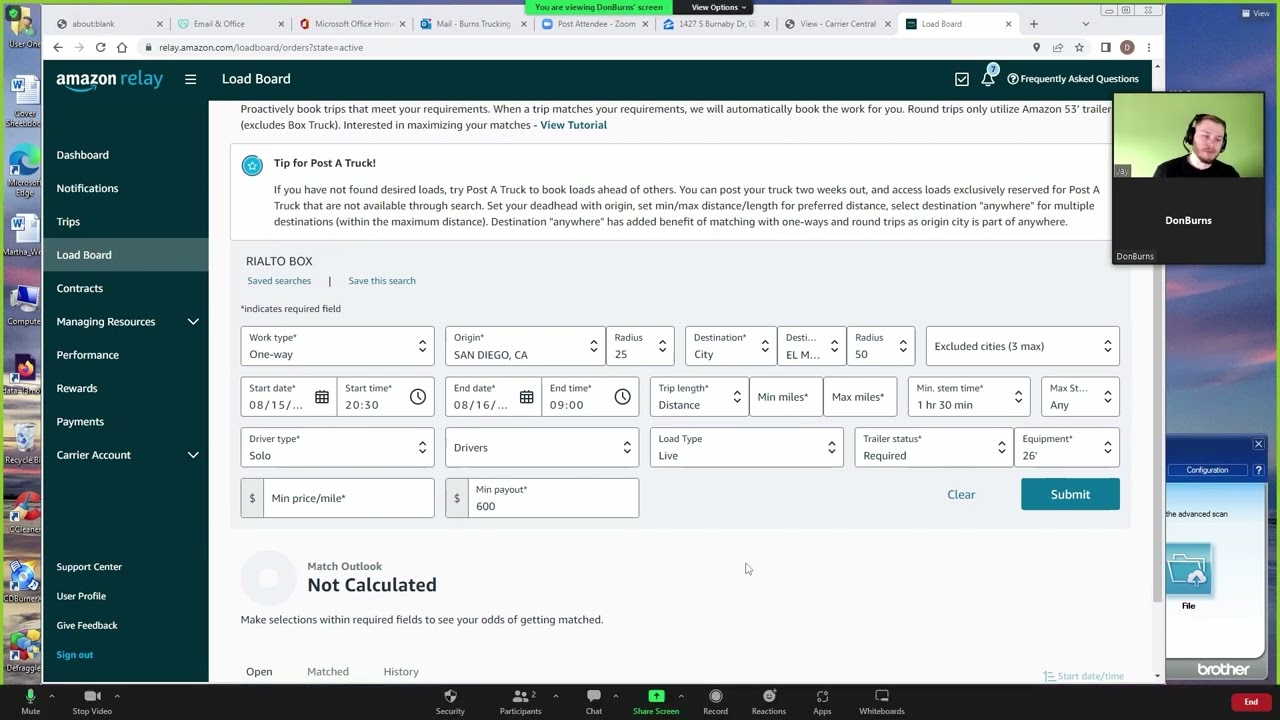
Task: Open the checklist icon in header
Action: tap(962, 79)
